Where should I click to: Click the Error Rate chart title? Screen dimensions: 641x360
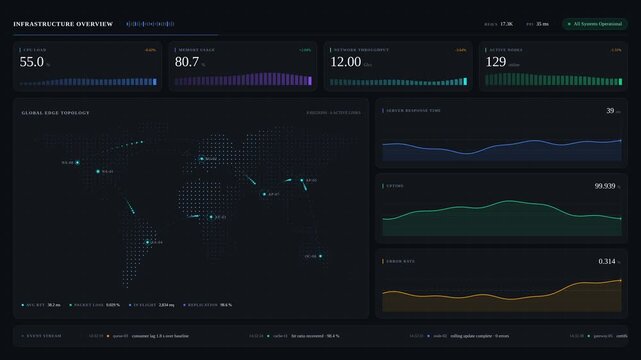pyautogui.click(x=400, y=261)
